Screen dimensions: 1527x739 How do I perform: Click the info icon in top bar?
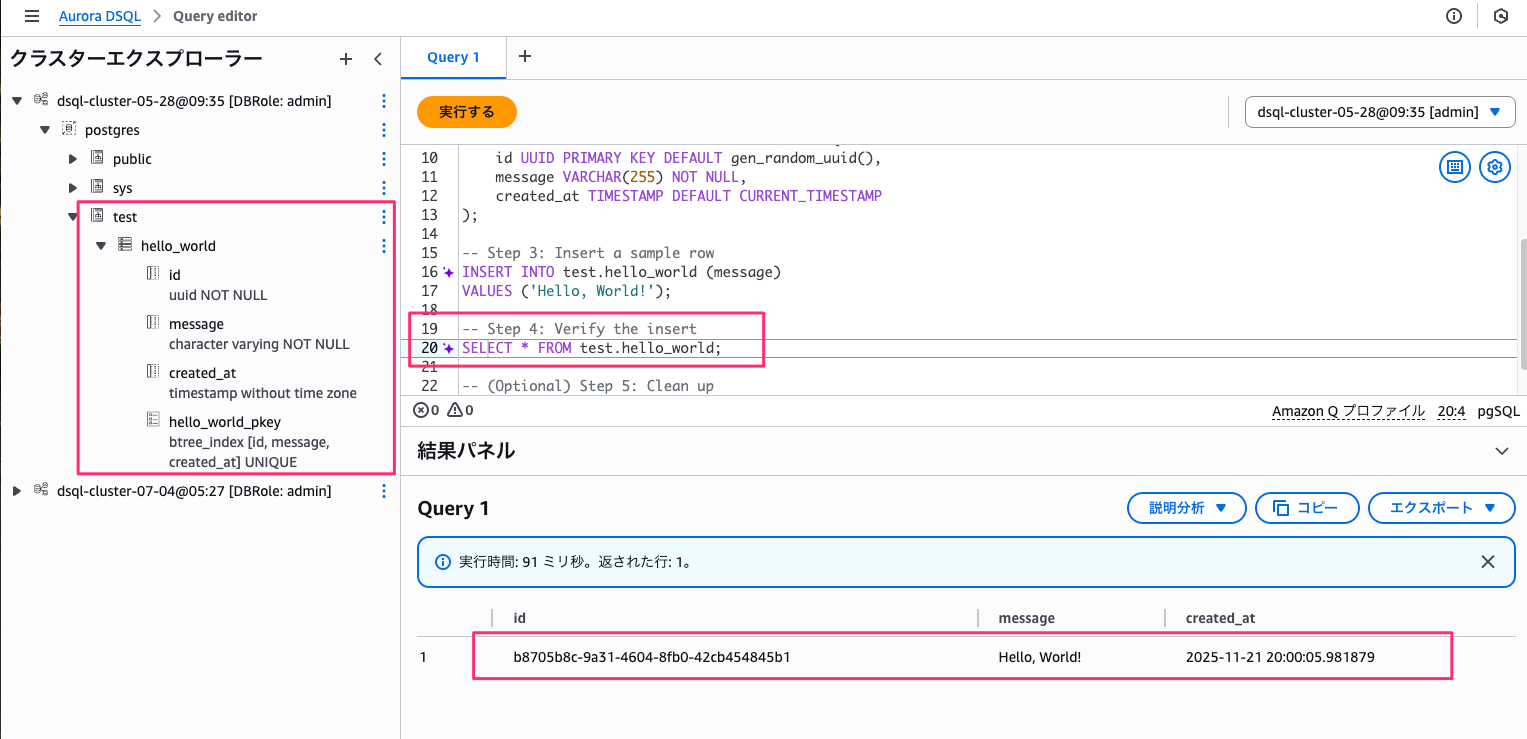tap(1454, 16)
